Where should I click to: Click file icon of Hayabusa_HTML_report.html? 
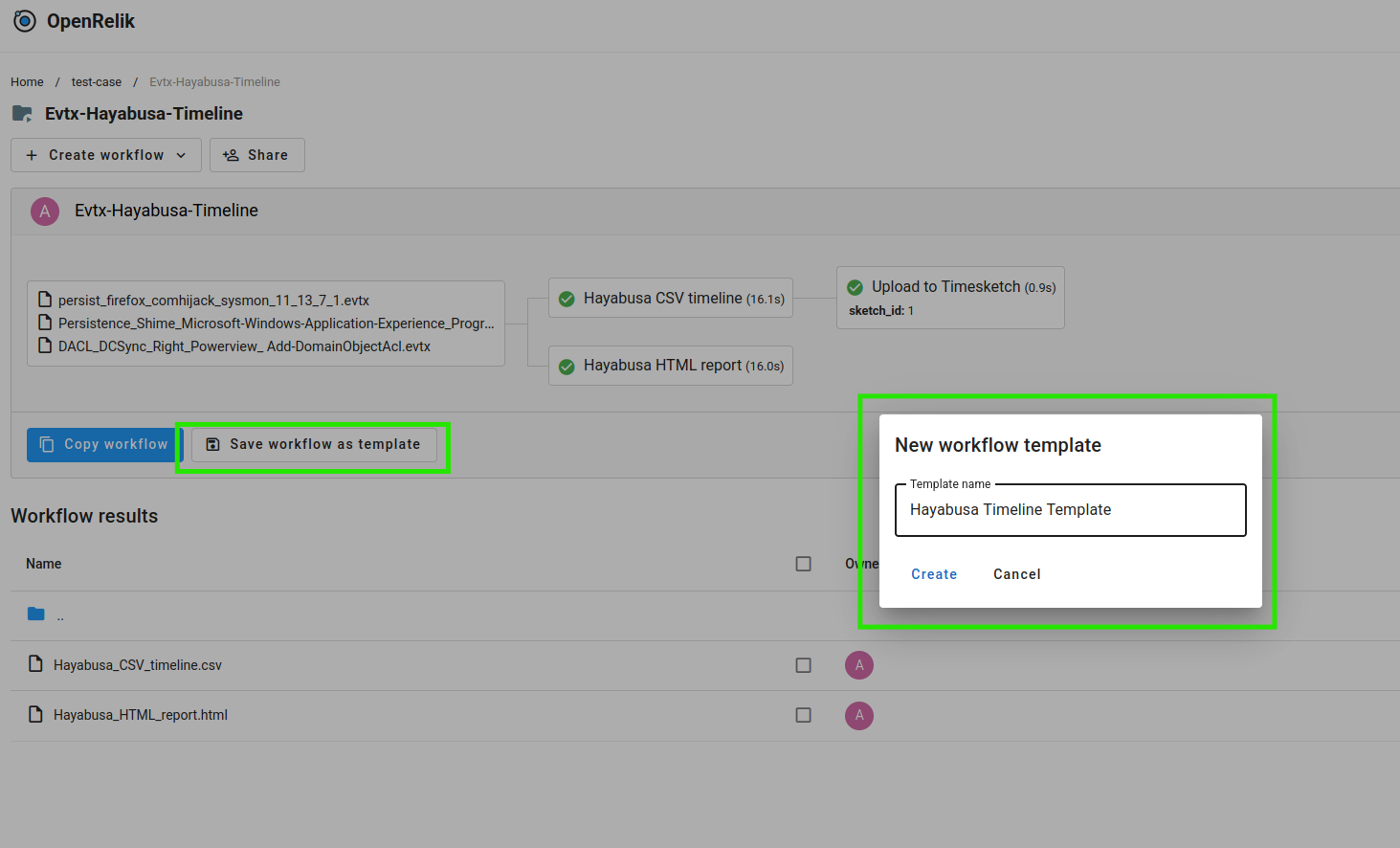click(x=35, y=714)
